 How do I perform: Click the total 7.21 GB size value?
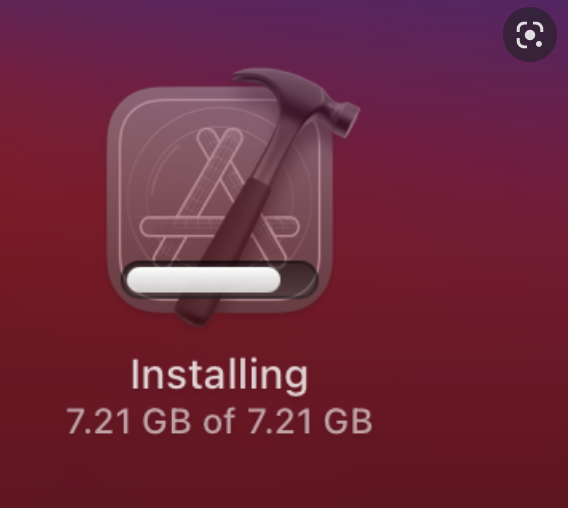(310, 421)
